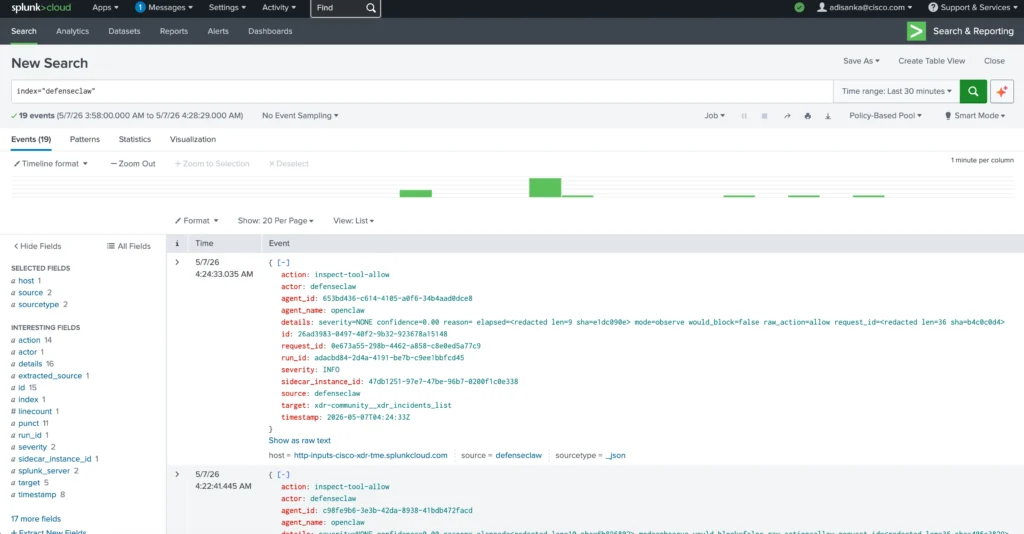Viewport: 1024px width, 534px height.
Task: Go to the Analytics tab
Action: pyautogui.click(x=72, y=31)
